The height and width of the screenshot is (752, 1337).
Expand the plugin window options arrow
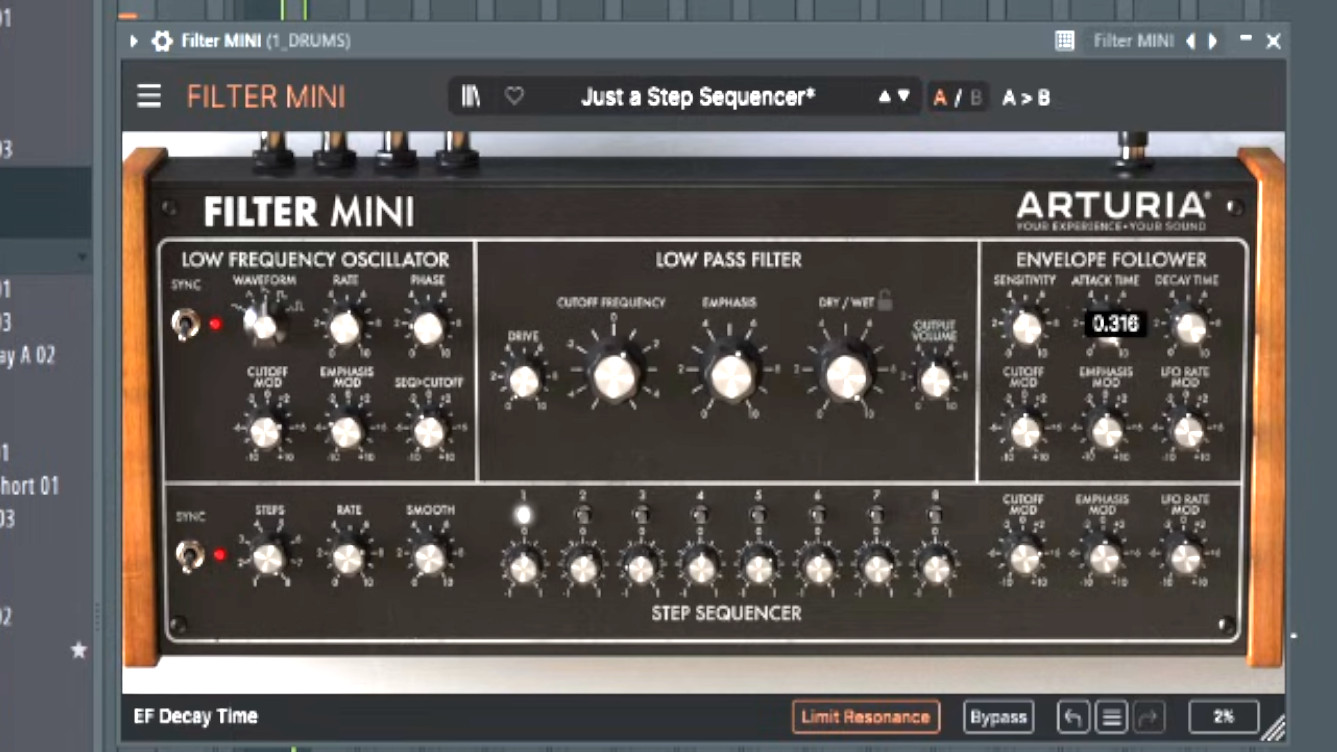click(x=134, y=41)
